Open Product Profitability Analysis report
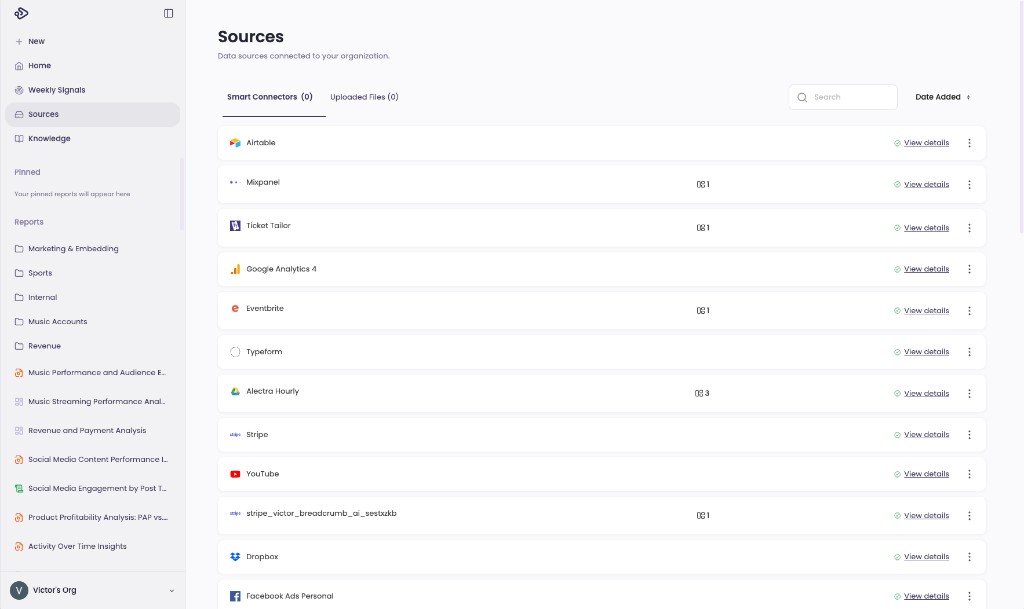The height and width of the screenshot is (609, 1024). point(92,518)
